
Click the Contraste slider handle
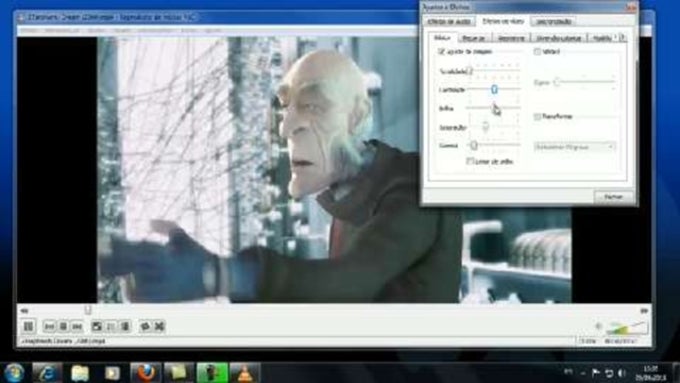click(x=494, y=89)
